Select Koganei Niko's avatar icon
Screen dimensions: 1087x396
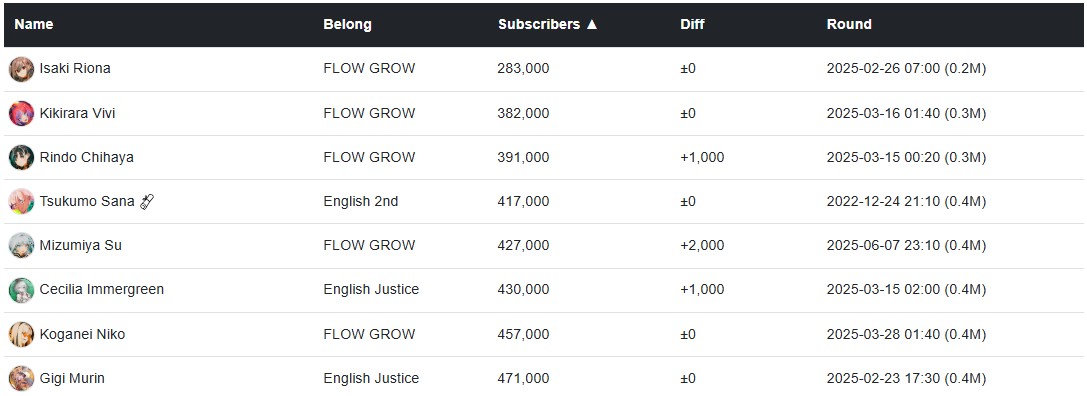coord(21,334)
